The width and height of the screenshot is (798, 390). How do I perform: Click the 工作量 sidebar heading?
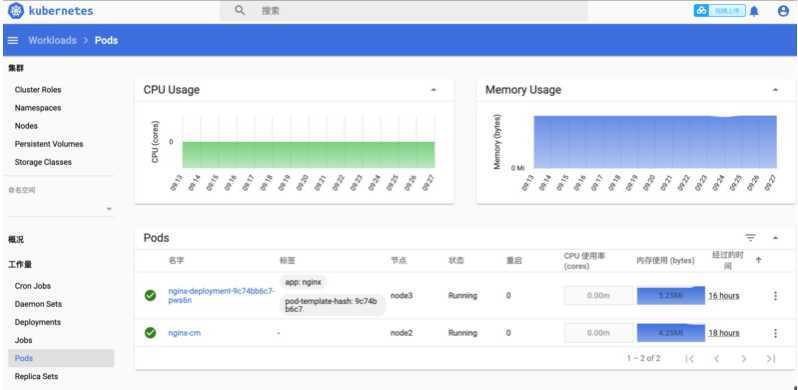(20, 264)
